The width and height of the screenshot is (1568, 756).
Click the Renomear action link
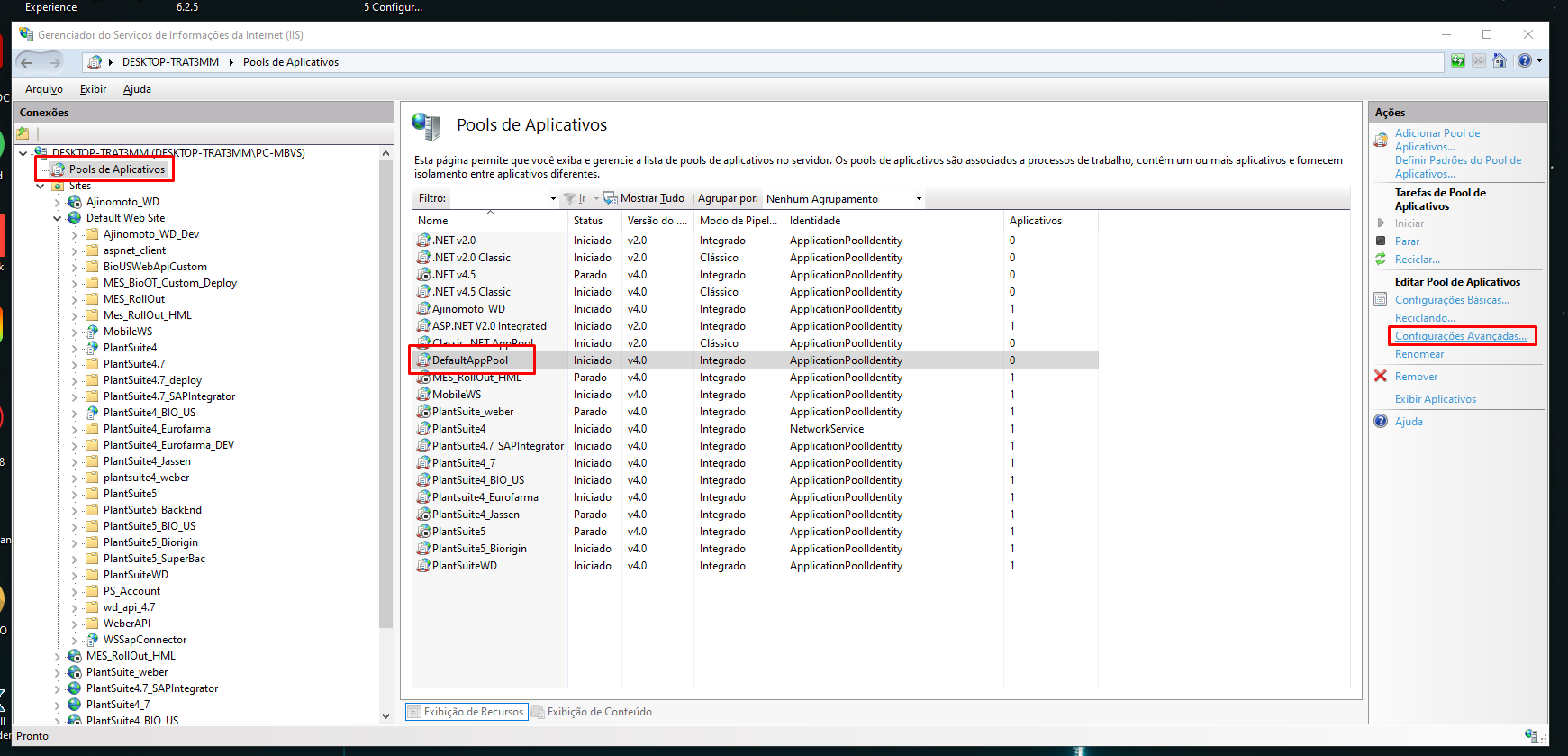[x=1419, y=354]
